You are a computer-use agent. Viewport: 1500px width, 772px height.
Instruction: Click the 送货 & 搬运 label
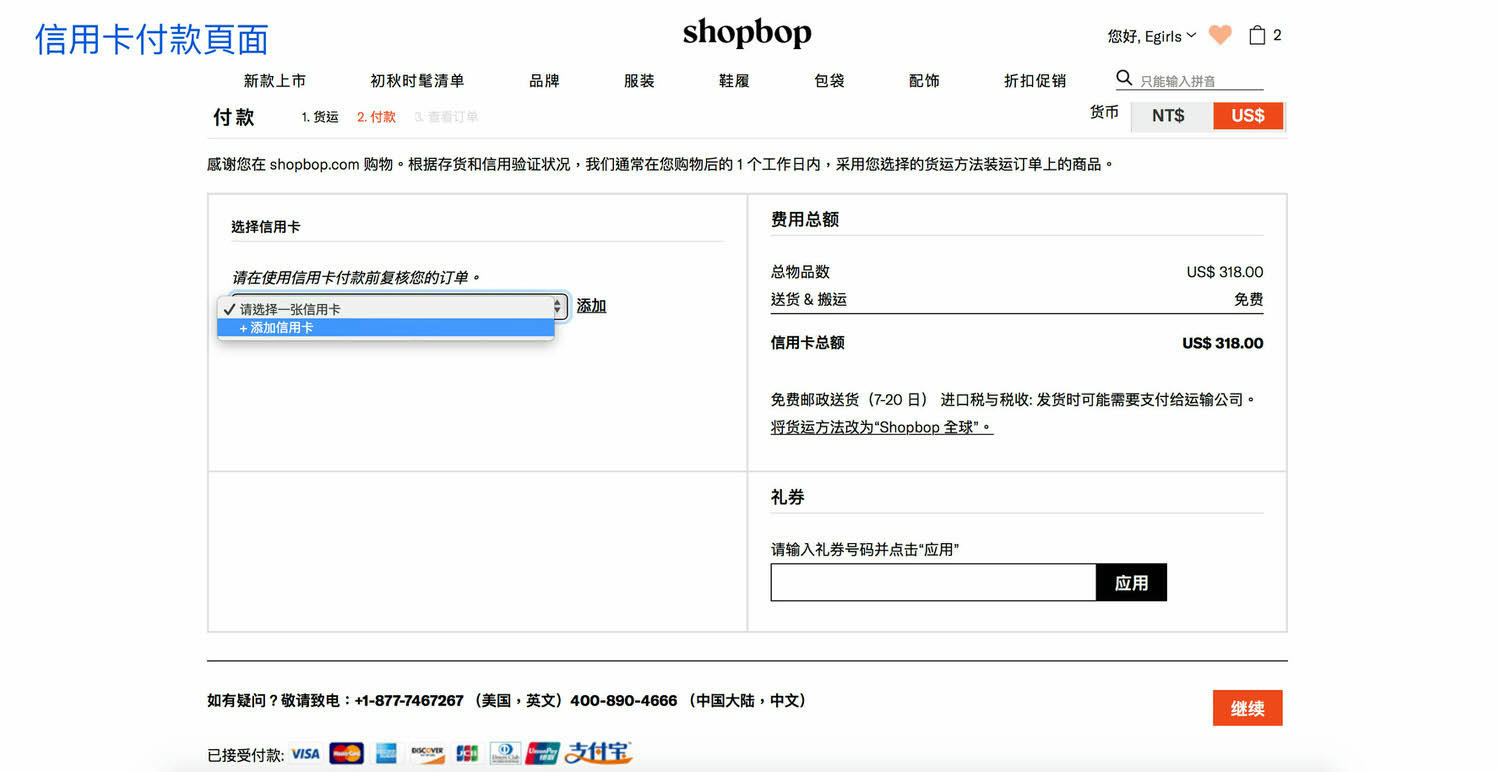(x=809, y=299)
